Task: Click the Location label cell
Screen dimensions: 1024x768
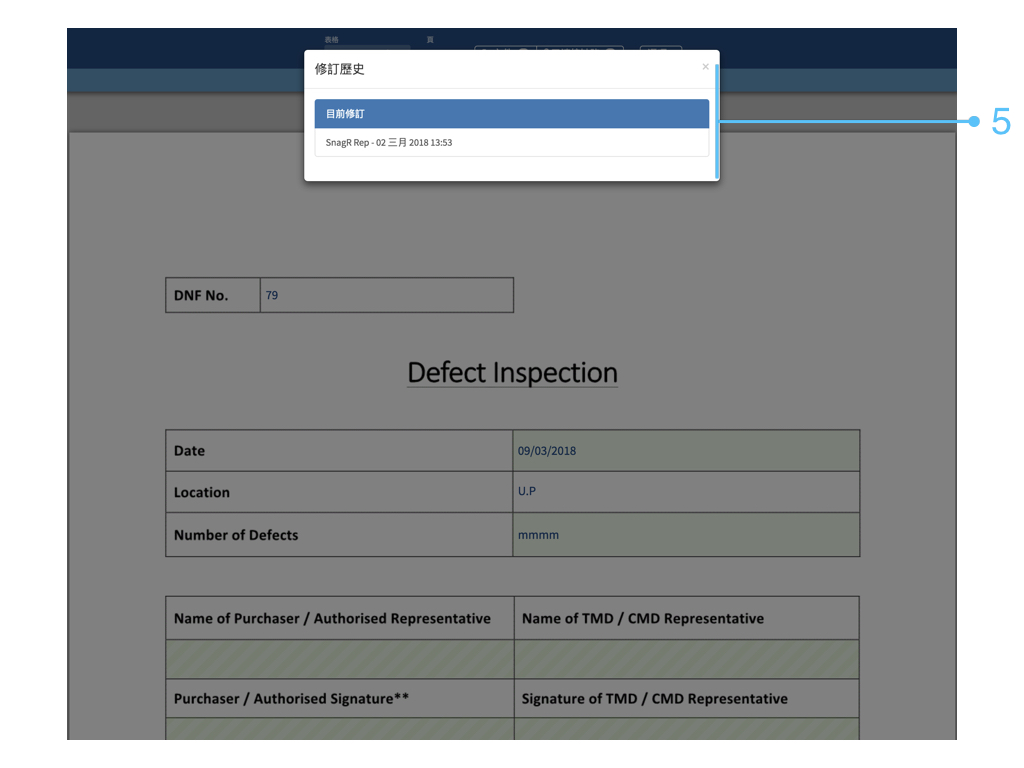Action: click(340, 492)
